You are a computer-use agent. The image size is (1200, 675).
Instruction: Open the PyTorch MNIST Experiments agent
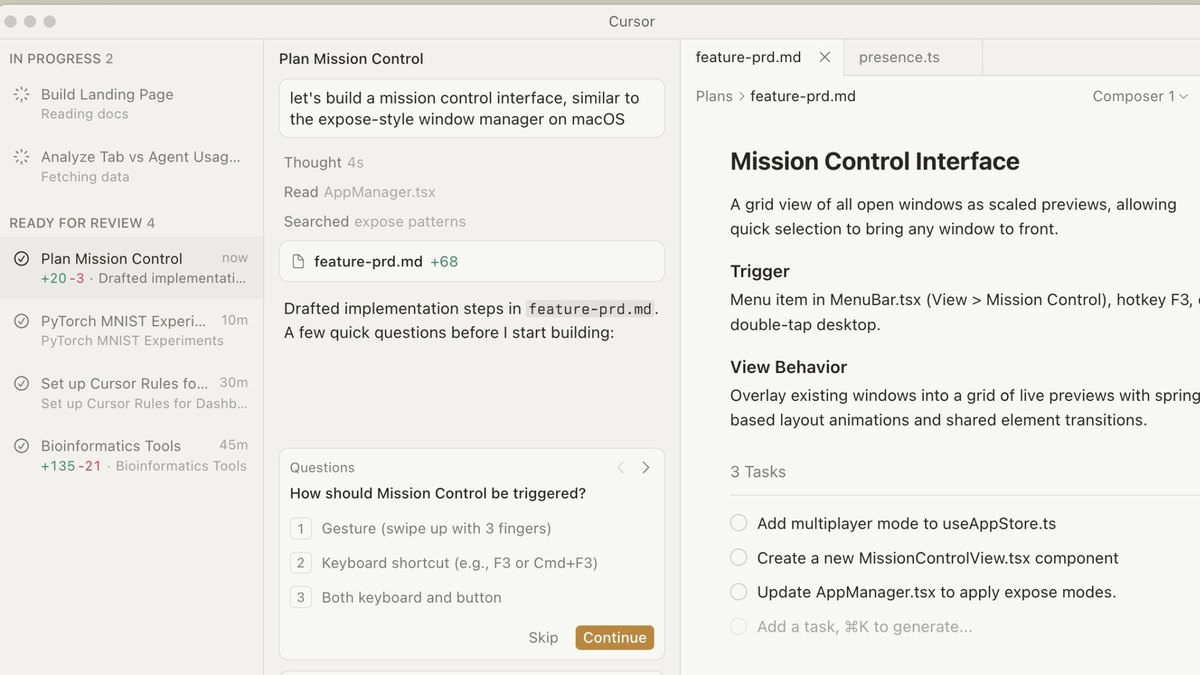pos(132,330)
